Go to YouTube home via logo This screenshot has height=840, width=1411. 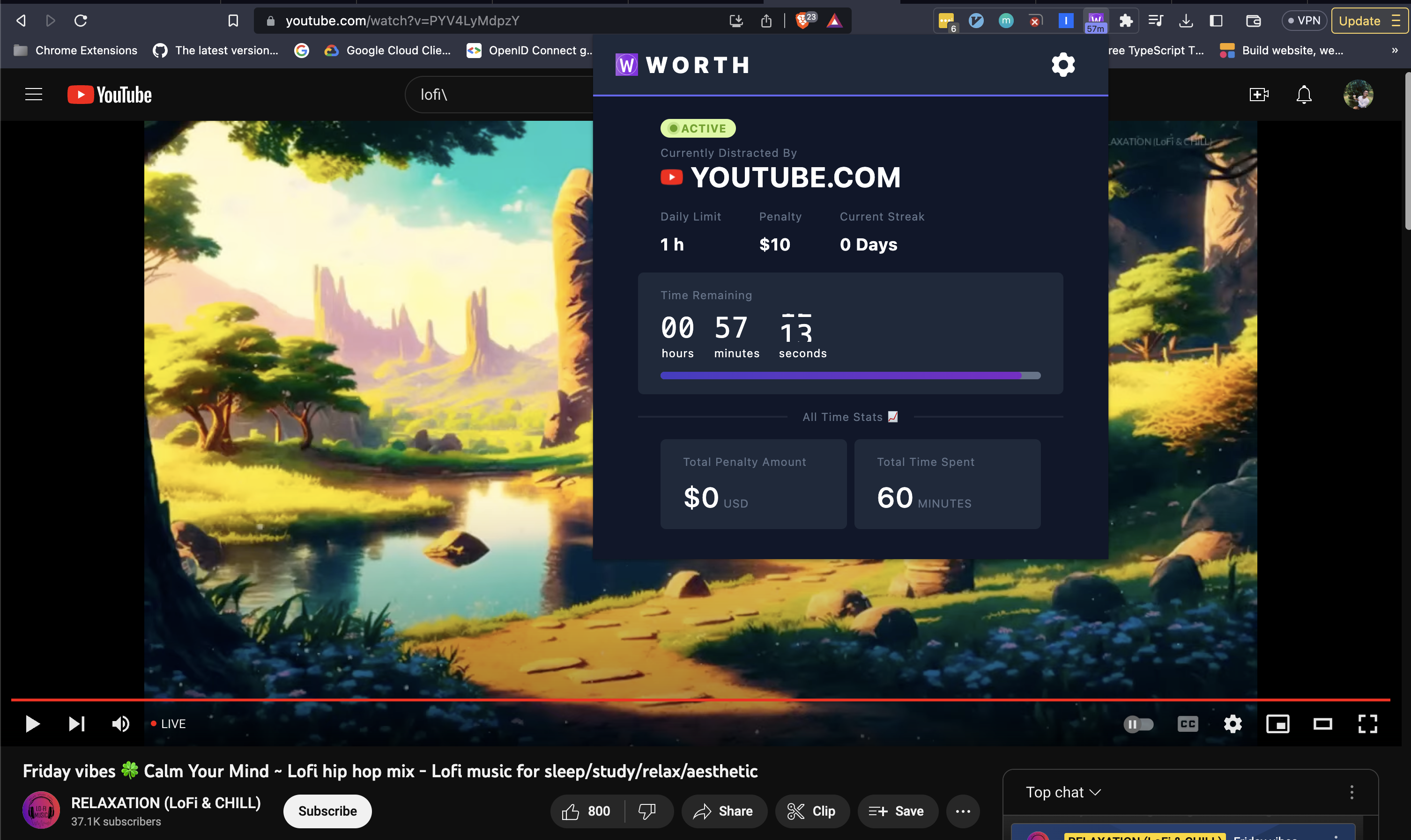tap(109, 95)
